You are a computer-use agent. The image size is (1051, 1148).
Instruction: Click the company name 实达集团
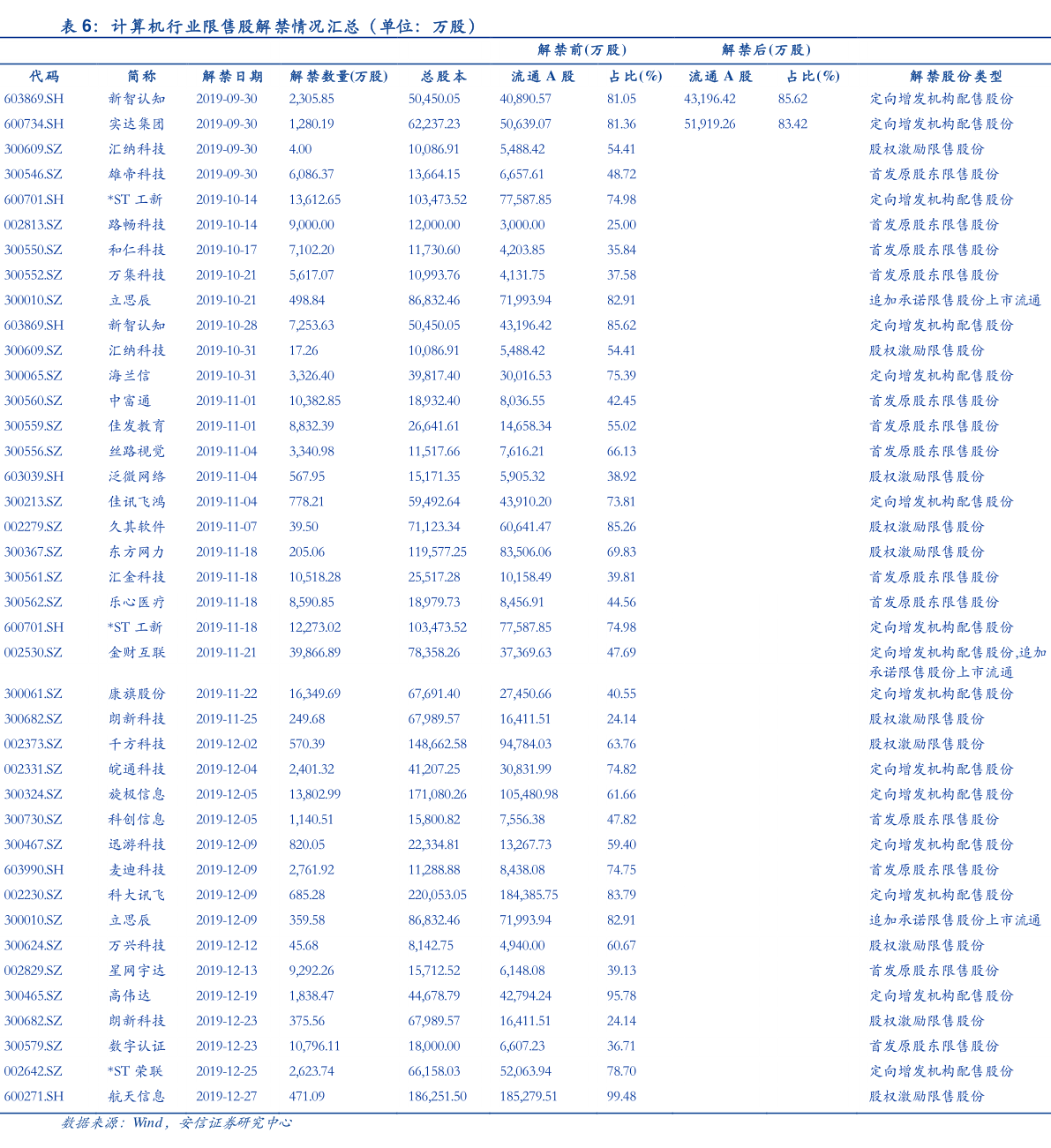coord(136,124)
